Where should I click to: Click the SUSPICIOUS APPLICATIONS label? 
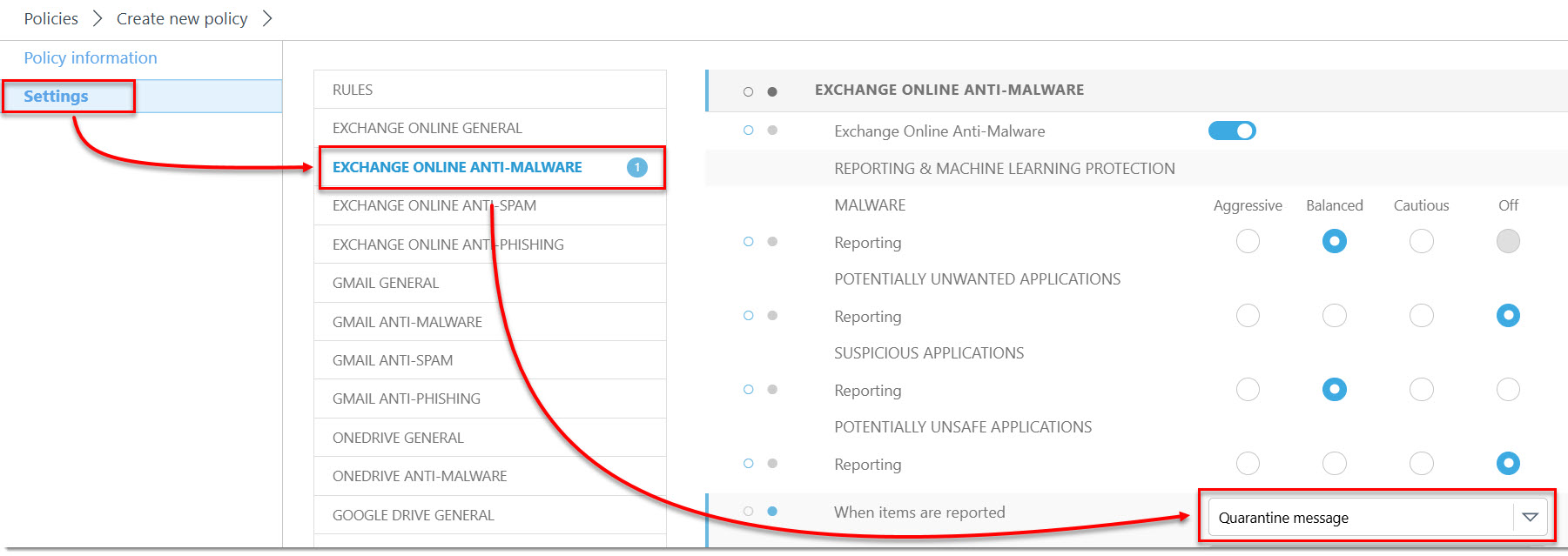[x=929, y=353]
